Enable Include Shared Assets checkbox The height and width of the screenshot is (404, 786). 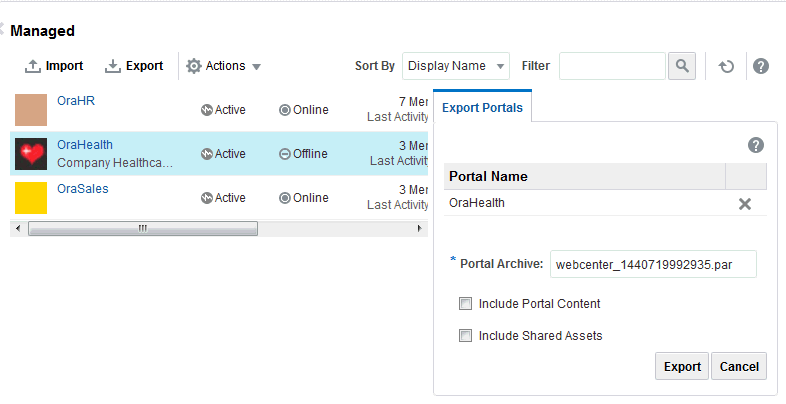(465, 336)
